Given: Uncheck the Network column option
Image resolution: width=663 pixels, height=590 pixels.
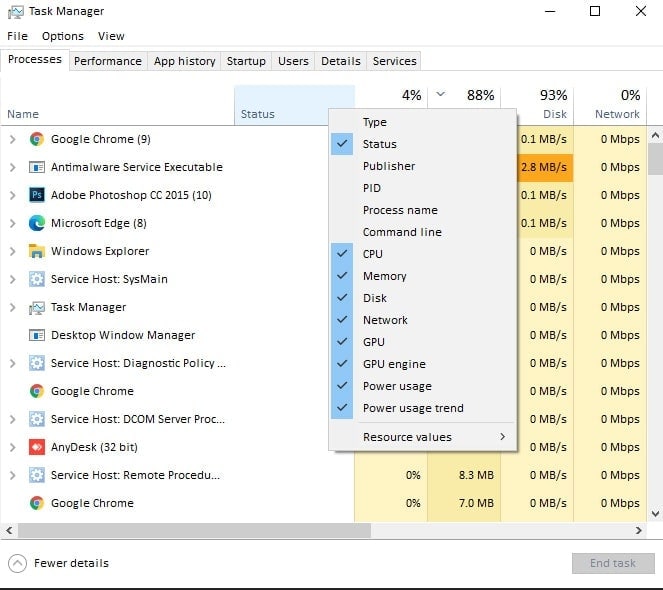Looking at the screenshot, I should point(423,320).
